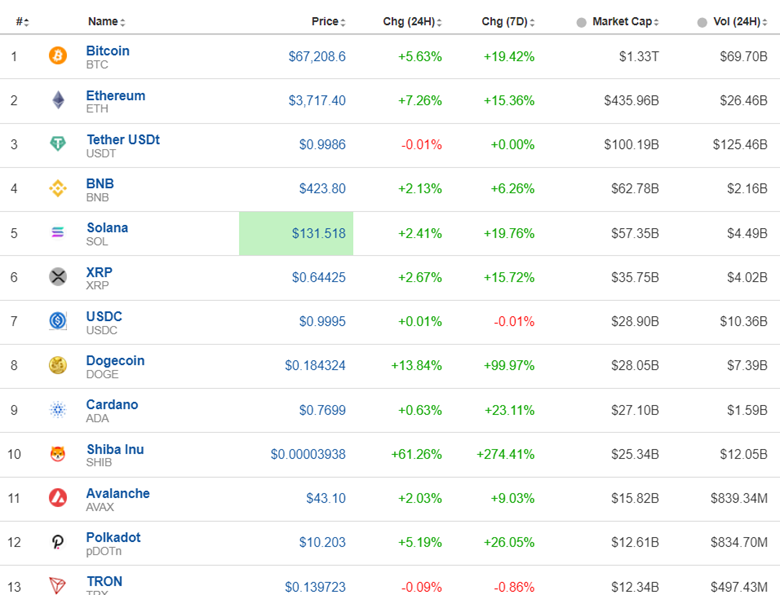Open the Avalanche link
The height and width of the screenshot is (595, 780).
118,493
